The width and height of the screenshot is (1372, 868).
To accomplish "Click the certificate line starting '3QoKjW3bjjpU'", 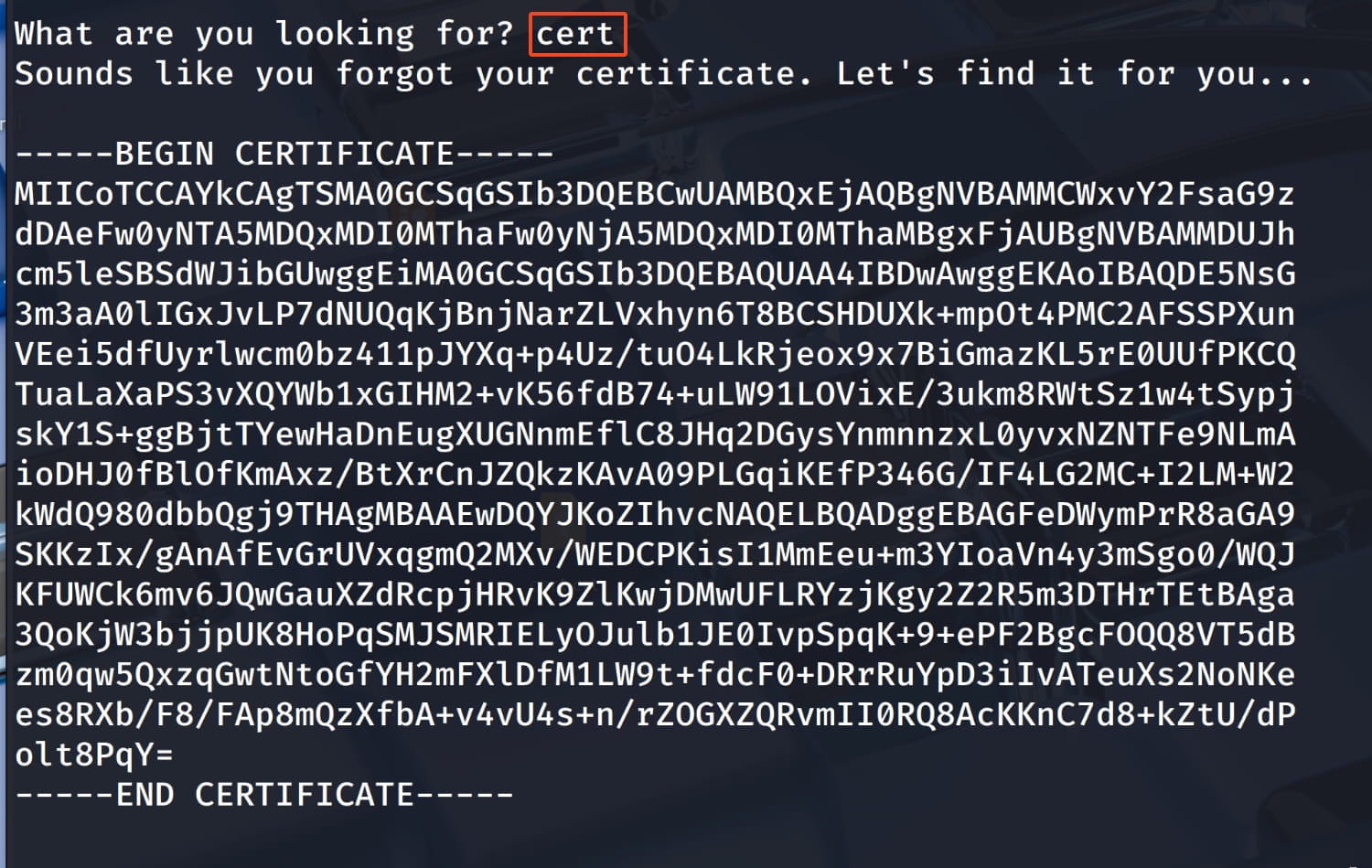I will (655, 634).
